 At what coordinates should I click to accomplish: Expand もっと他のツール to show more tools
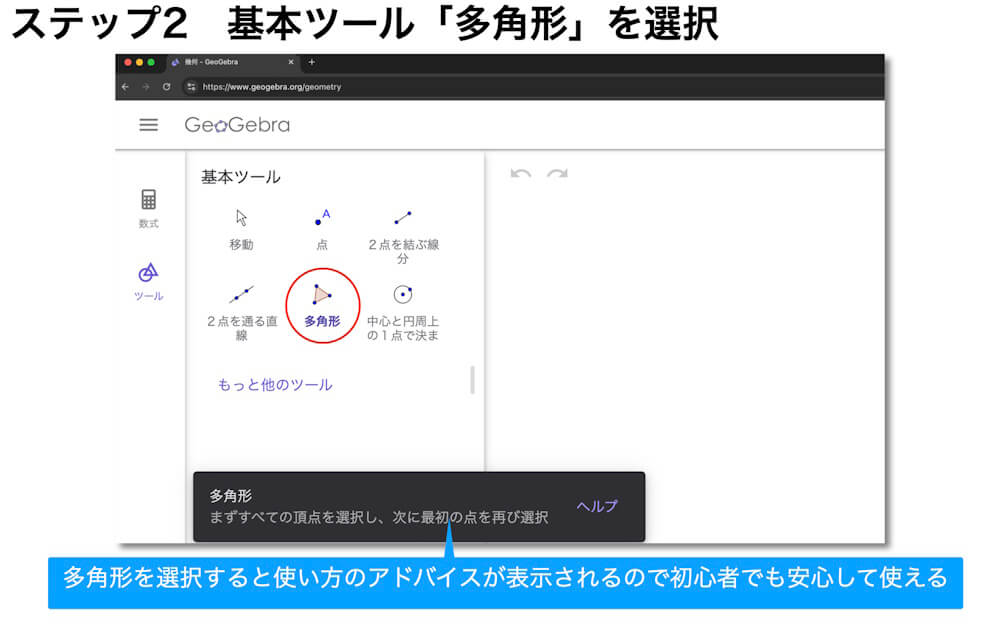click(x=275, y=385)
